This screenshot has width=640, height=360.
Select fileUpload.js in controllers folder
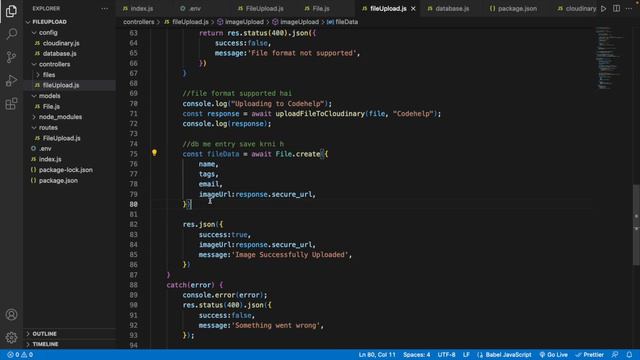pos(61,85)
